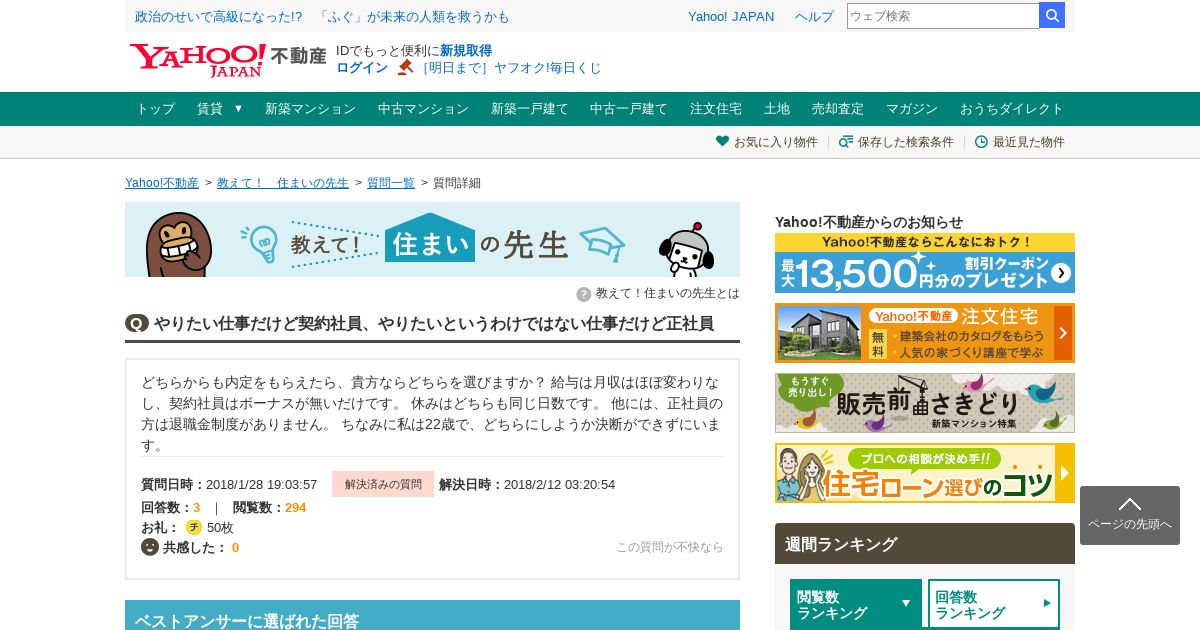Open 中古マンション menu item
1200x630 pixels.
423,109
